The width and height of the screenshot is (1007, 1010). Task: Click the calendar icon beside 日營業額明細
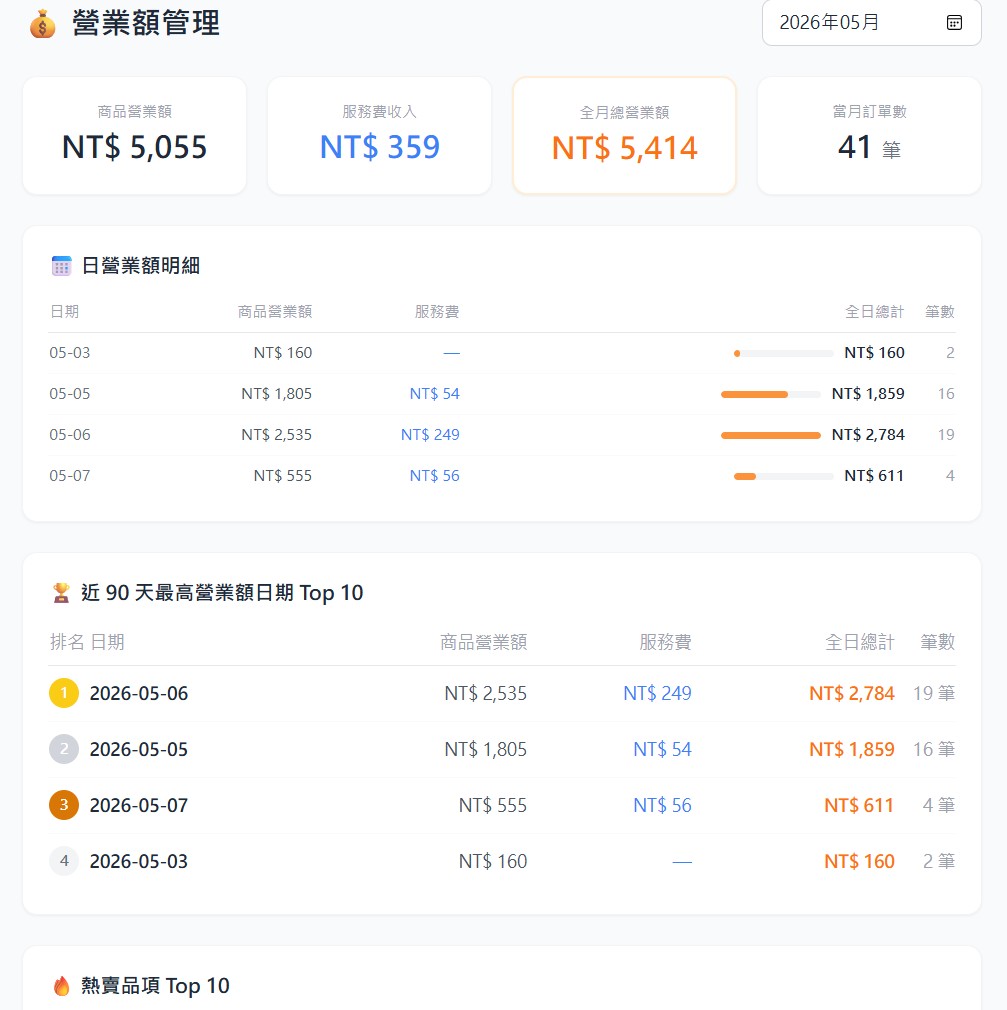click(x=61, y=265)
